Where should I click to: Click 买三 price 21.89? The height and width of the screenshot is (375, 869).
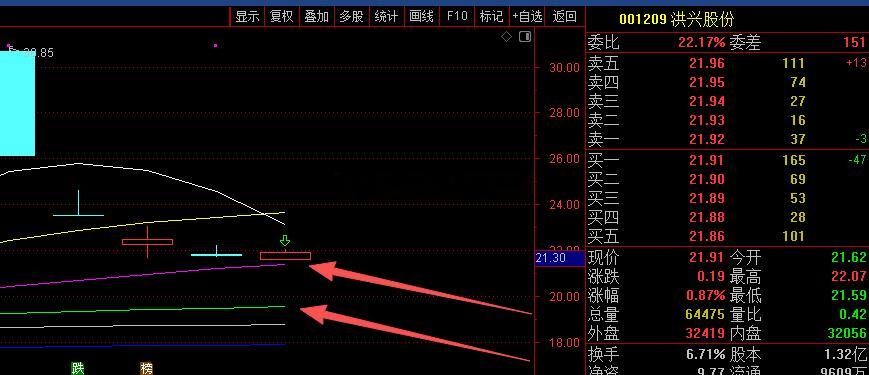click(707, 198)
